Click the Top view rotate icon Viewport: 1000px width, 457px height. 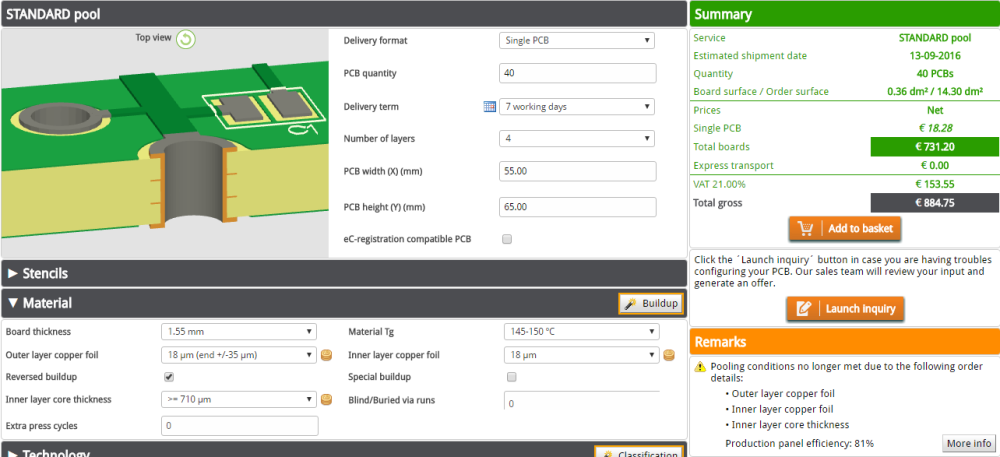186,39
